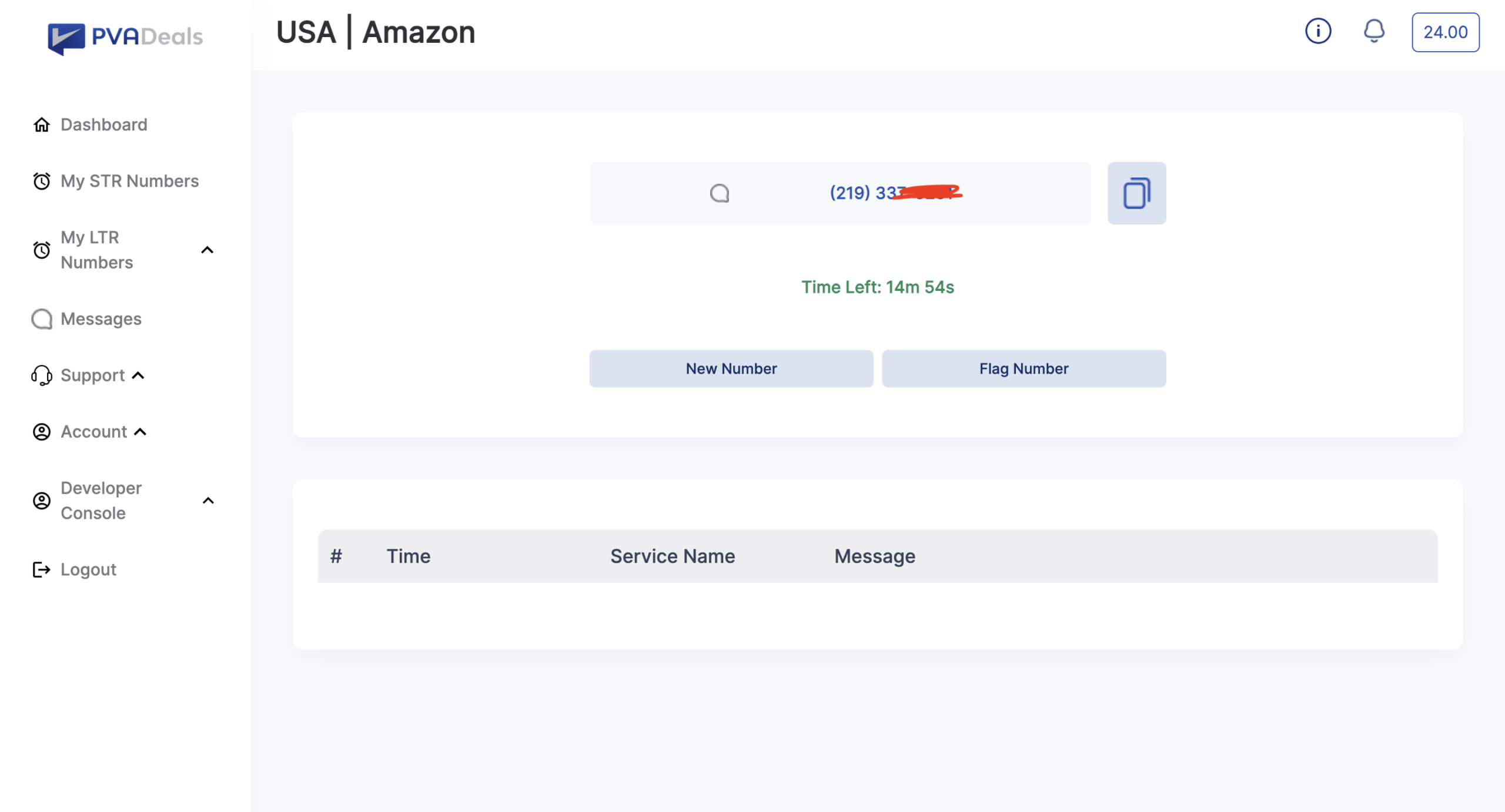
Task: Open Developer Console menu
Action: point(101,501)
